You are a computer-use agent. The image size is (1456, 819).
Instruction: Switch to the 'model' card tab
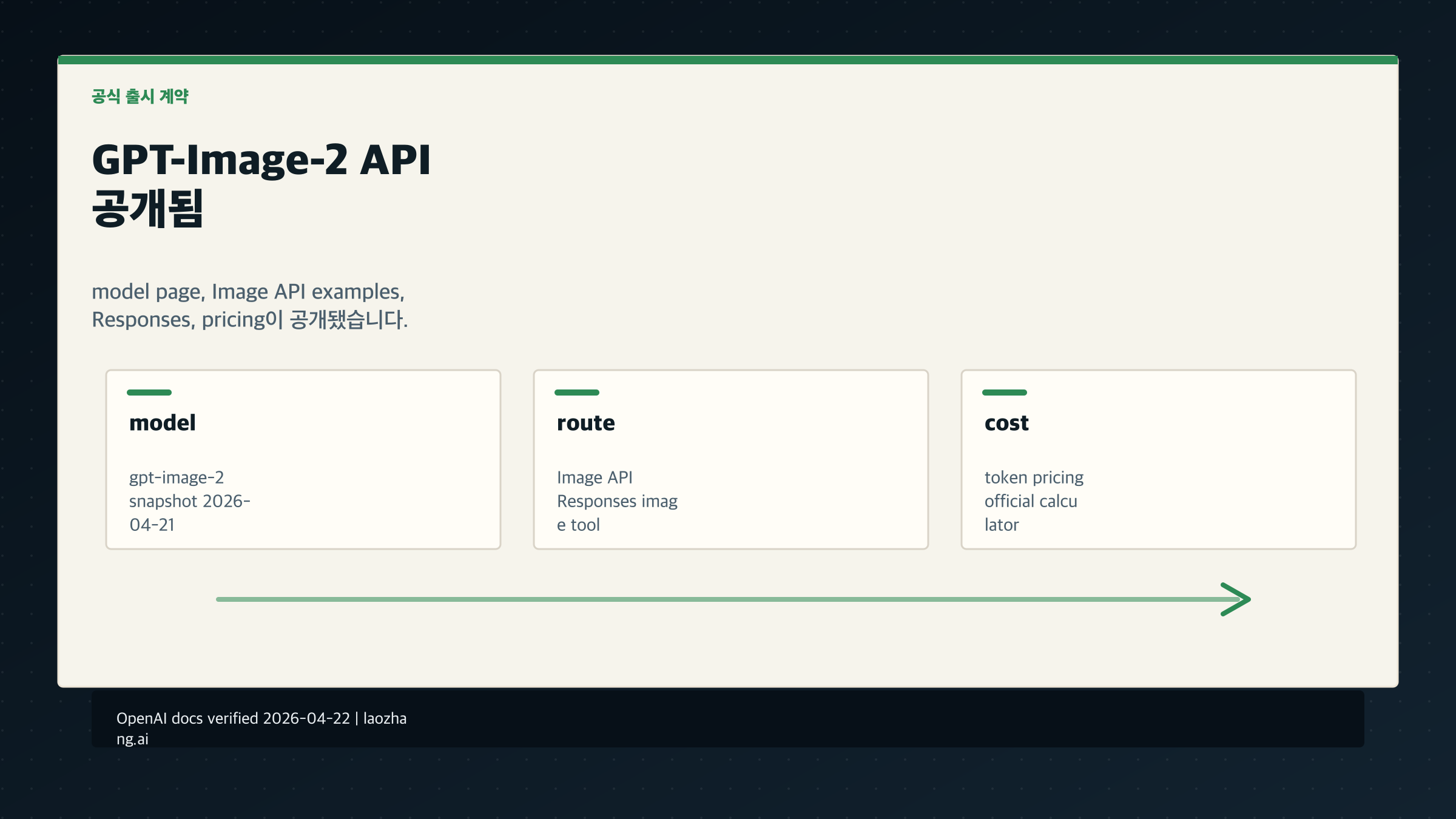click(x=162, y=423)
